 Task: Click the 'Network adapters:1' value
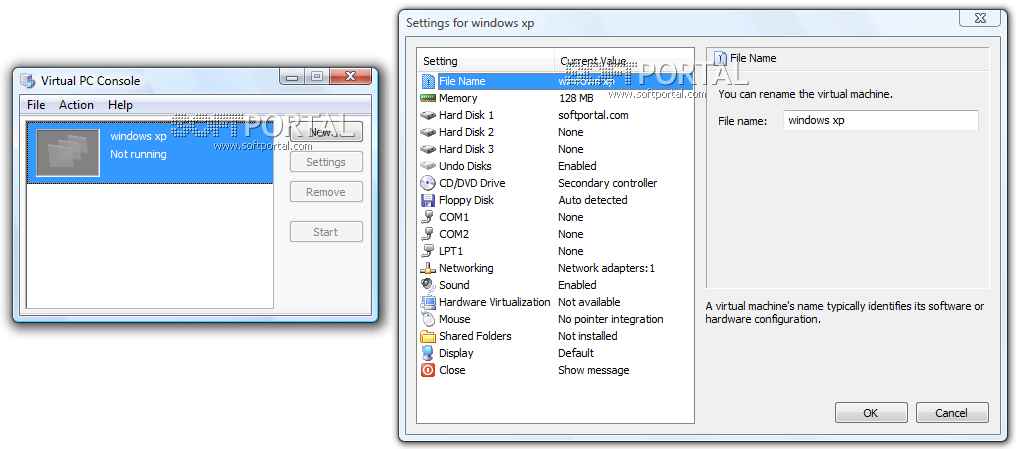[606, 268]
